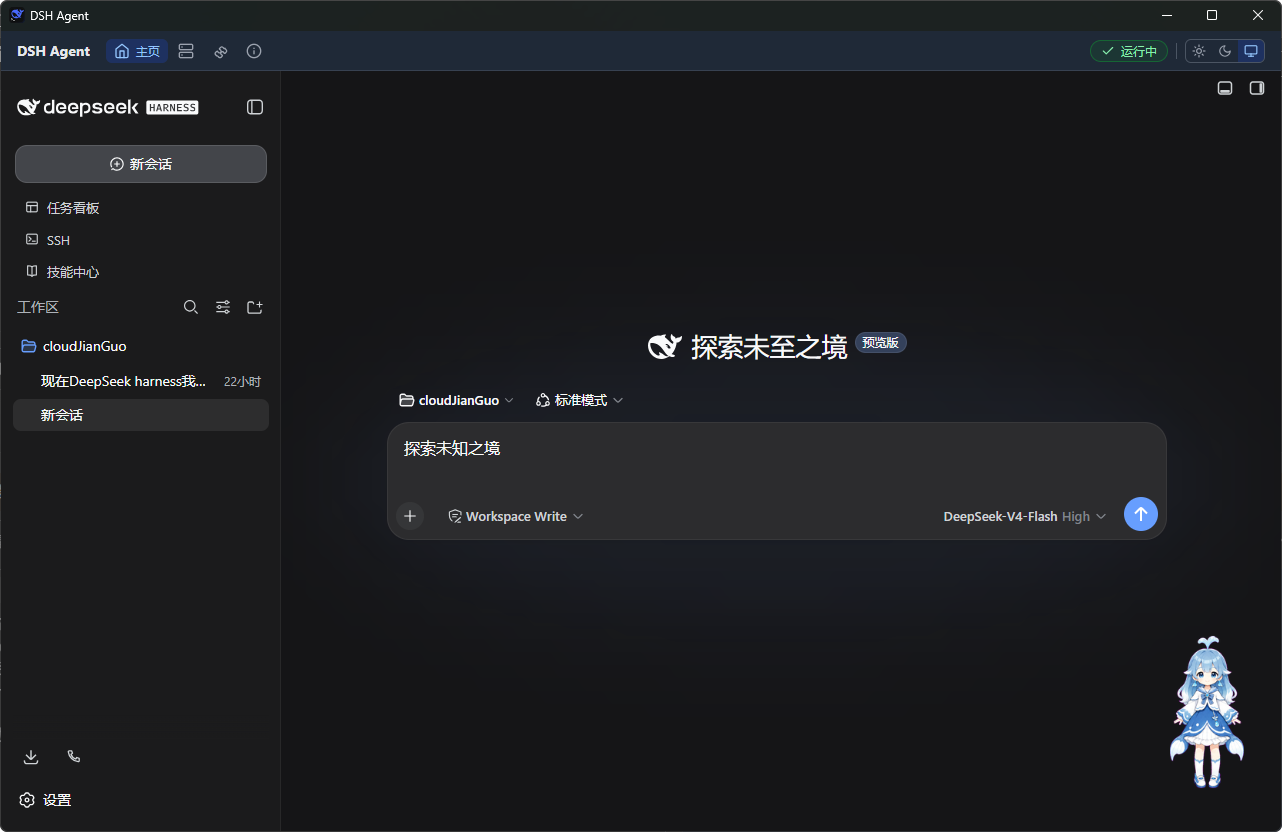The width and height of the screenshot is (1282, 832).
Task: Switch to light theme with sun icon
Action: (1199, 51)
